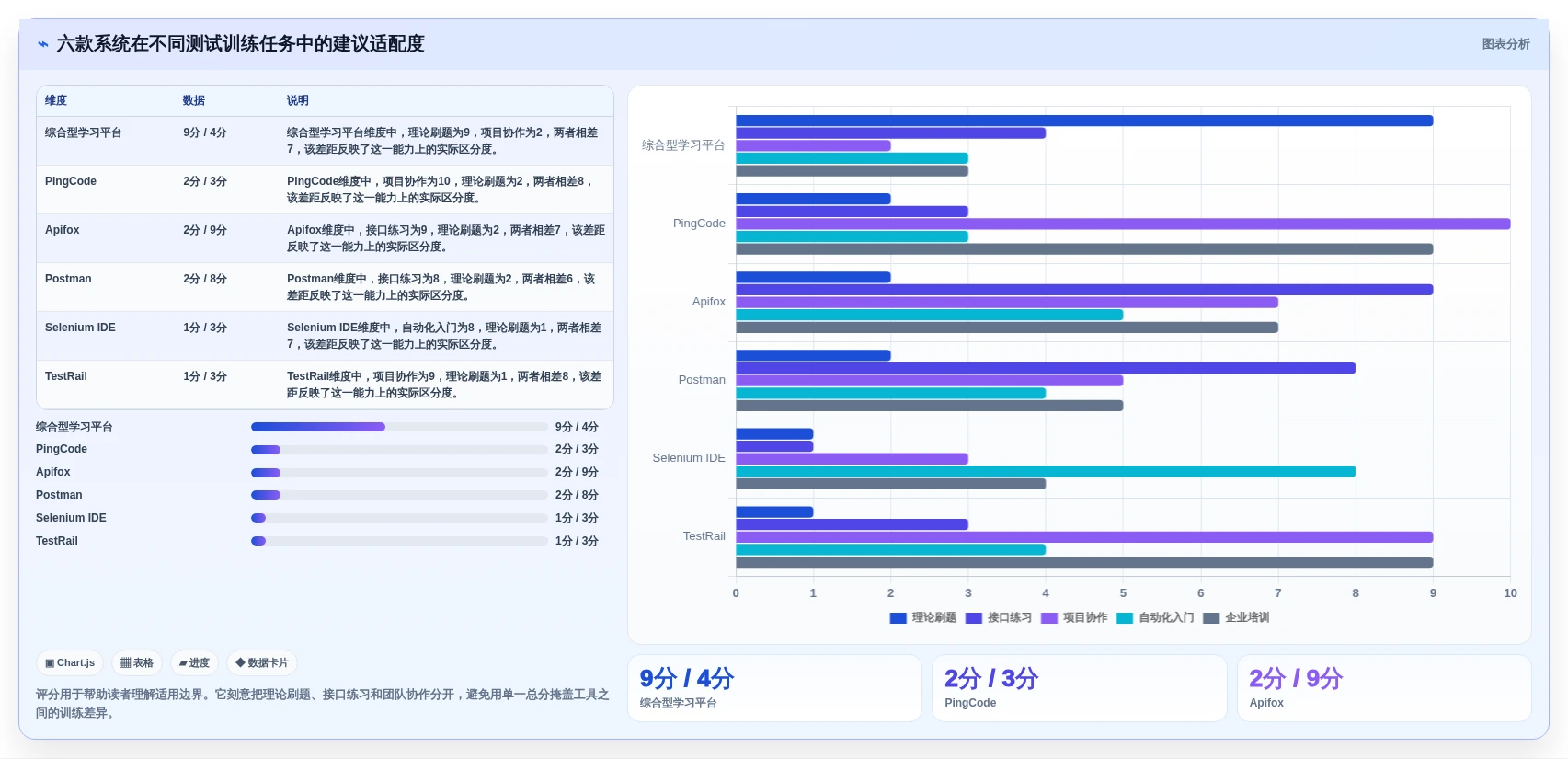Click the PingCode progress bar
Image resolution: width=1568 pixels, height=759 pixels.
click(399, 449)
